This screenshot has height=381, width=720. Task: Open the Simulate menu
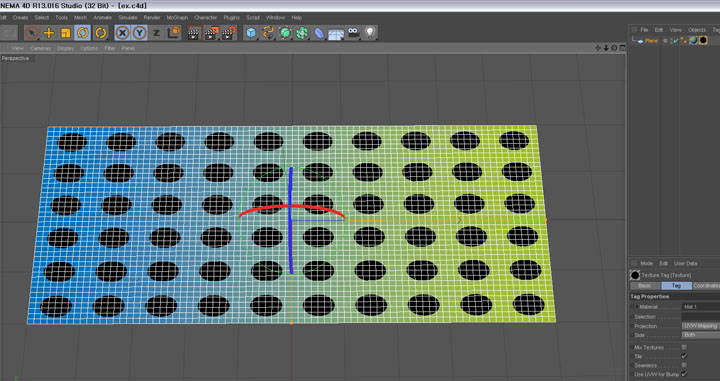(x=128, y=17)
